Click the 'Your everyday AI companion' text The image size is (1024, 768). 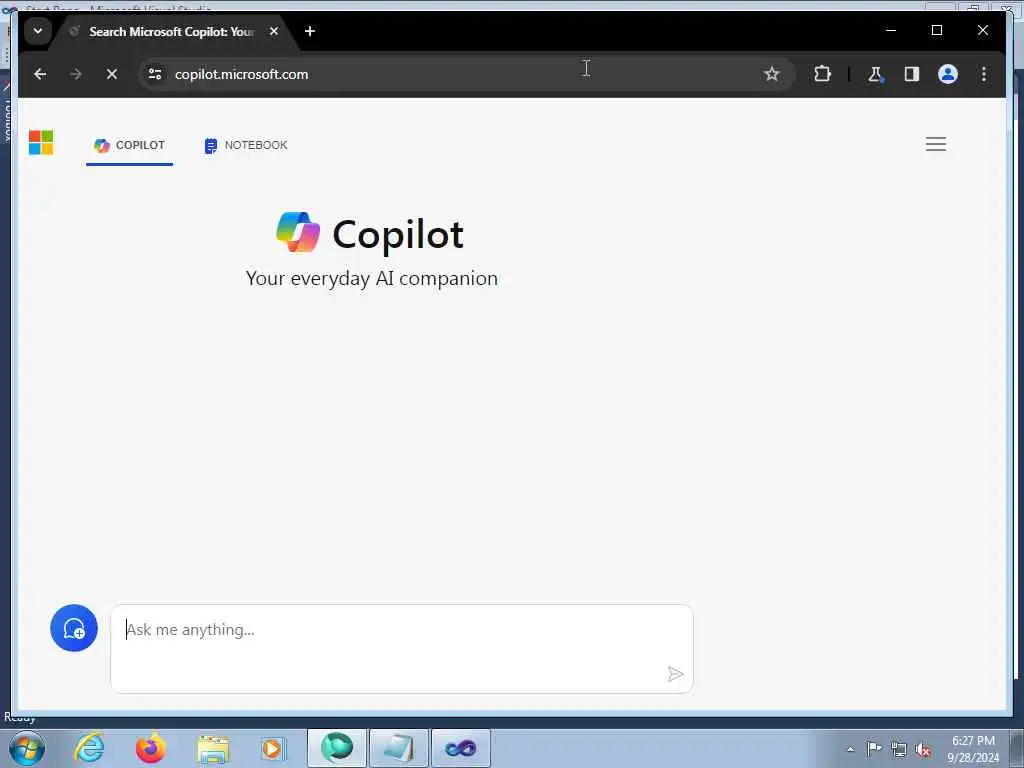pyautogui.click(x=372, y=279)
